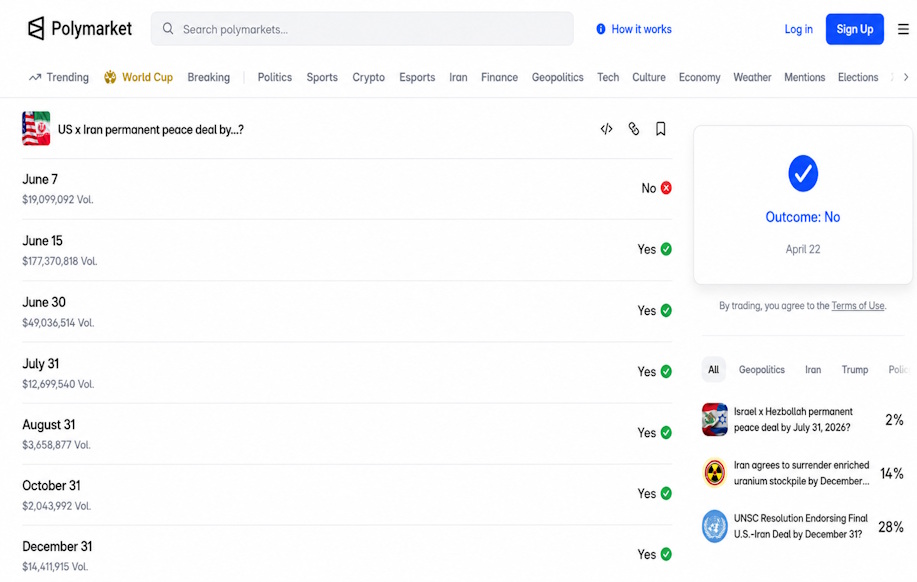Copy market link with chain icon
The height and width of the screenshot is (582, 917).
[x=633, y=129]
